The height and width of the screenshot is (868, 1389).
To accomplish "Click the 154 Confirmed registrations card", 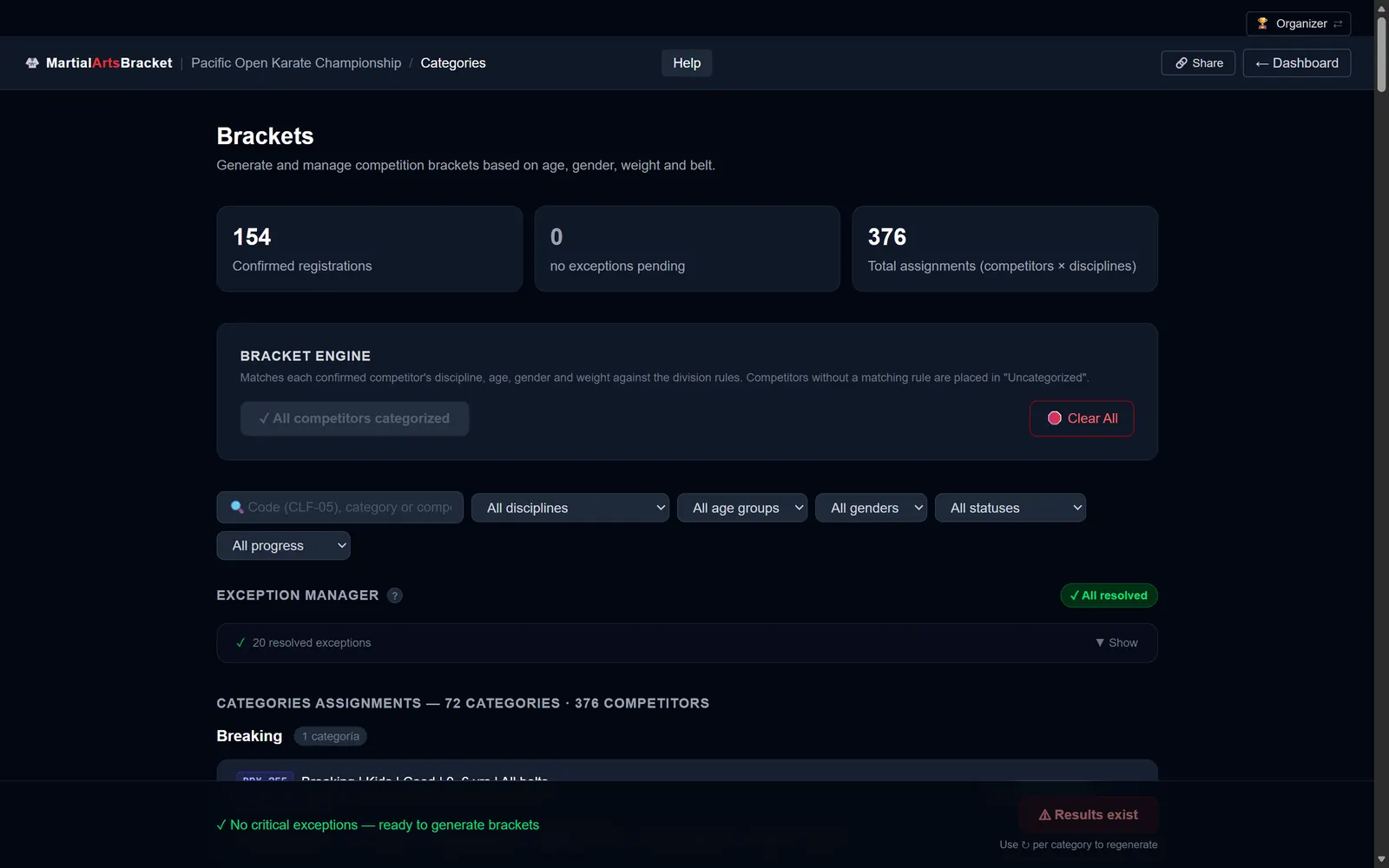I will [x=369, y=248].
